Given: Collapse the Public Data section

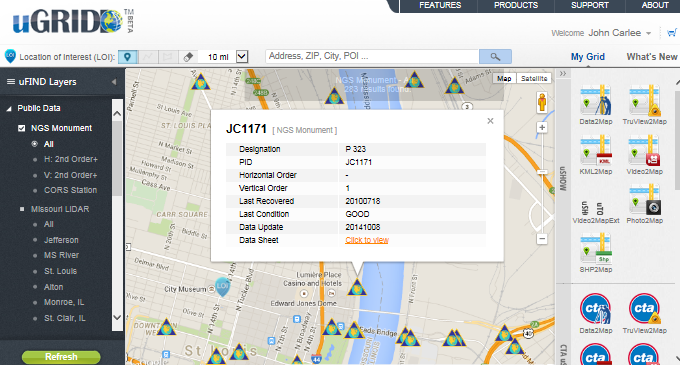Looking at the screenshot, I should tap(9, 108).
